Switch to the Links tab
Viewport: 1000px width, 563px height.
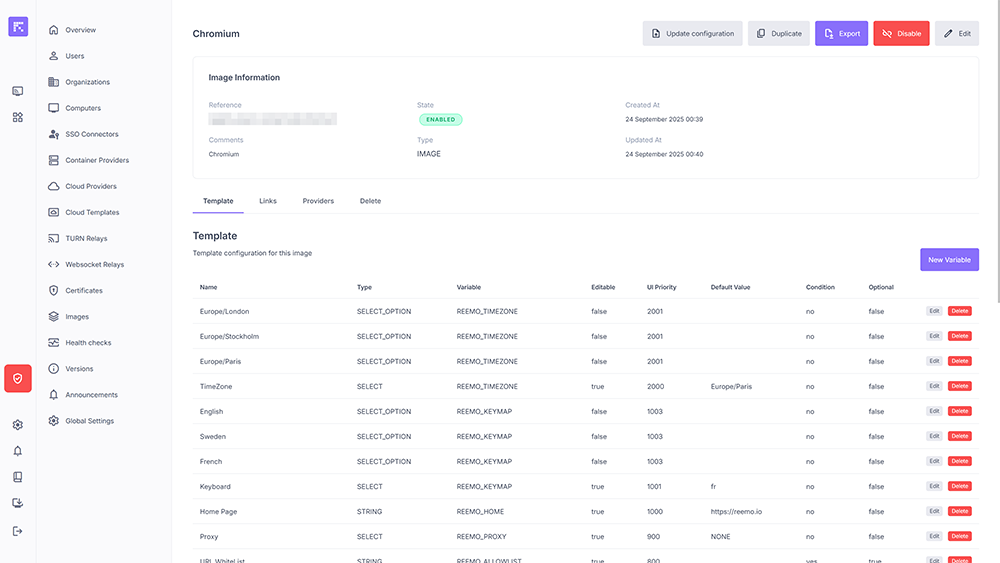point(268,201)
